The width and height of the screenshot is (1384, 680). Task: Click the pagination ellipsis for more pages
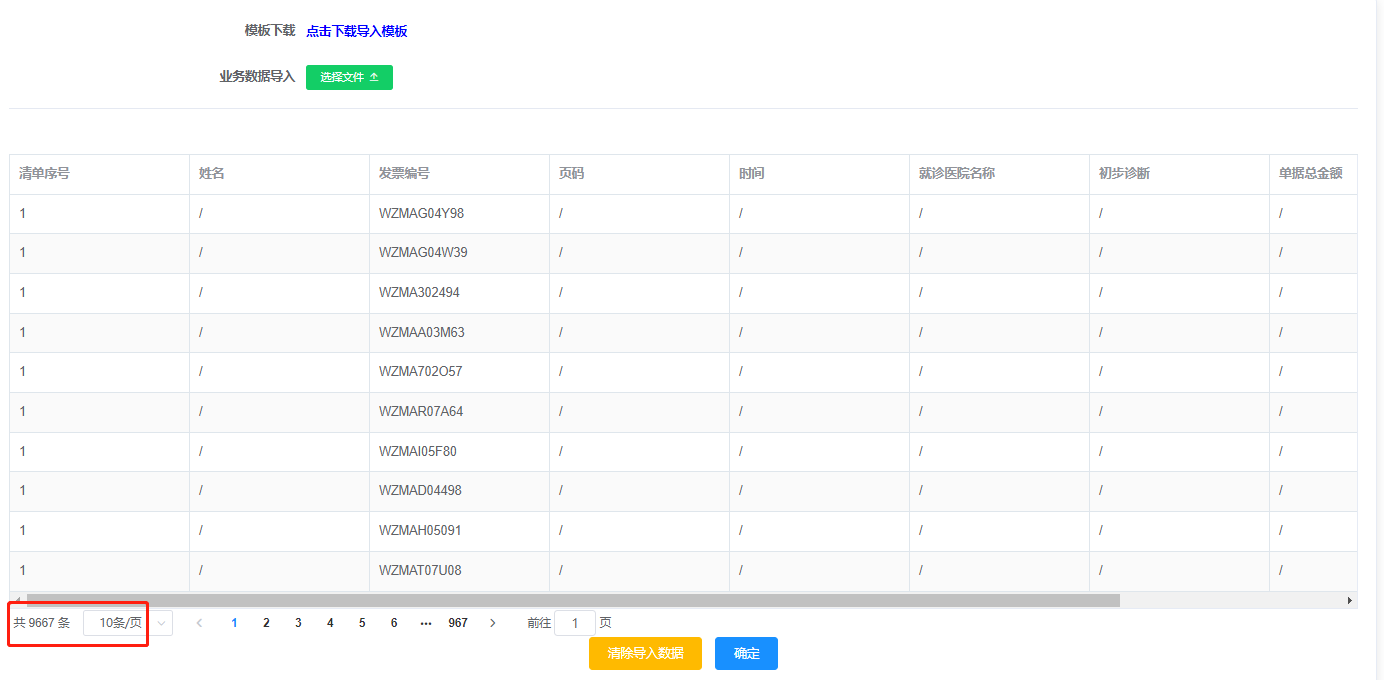pyautogui.click(x=426, y=623)
